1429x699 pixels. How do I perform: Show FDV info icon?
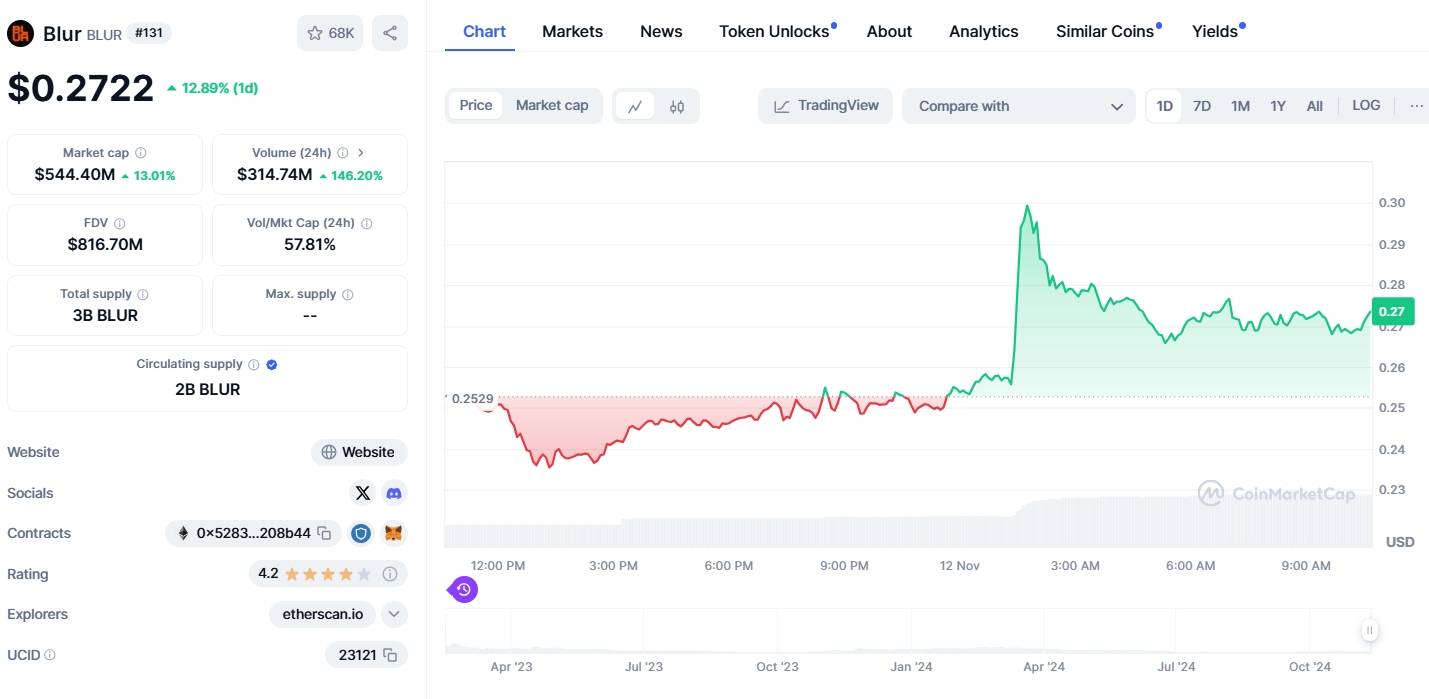(120, 224)
